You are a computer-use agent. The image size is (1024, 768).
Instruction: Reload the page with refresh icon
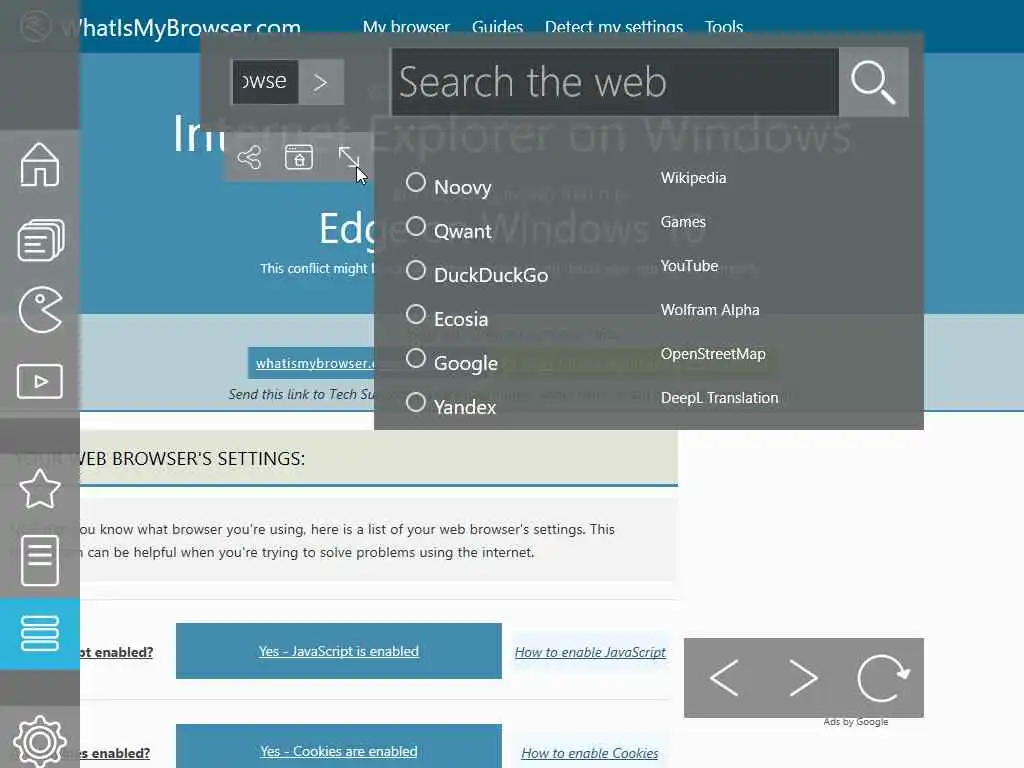point(883,678)
